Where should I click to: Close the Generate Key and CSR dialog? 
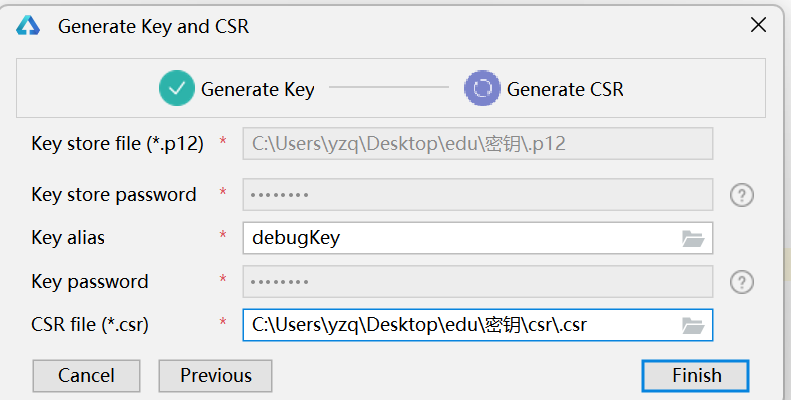[x=758, y=25]
